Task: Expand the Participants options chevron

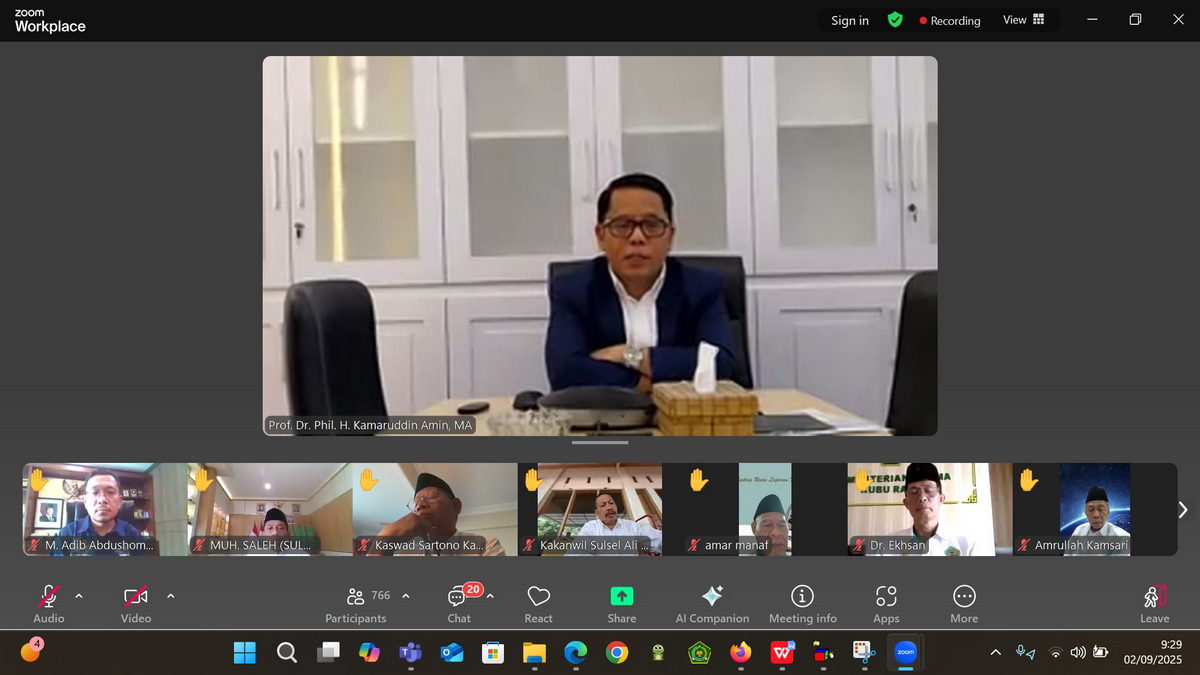Action: point(406,596)
